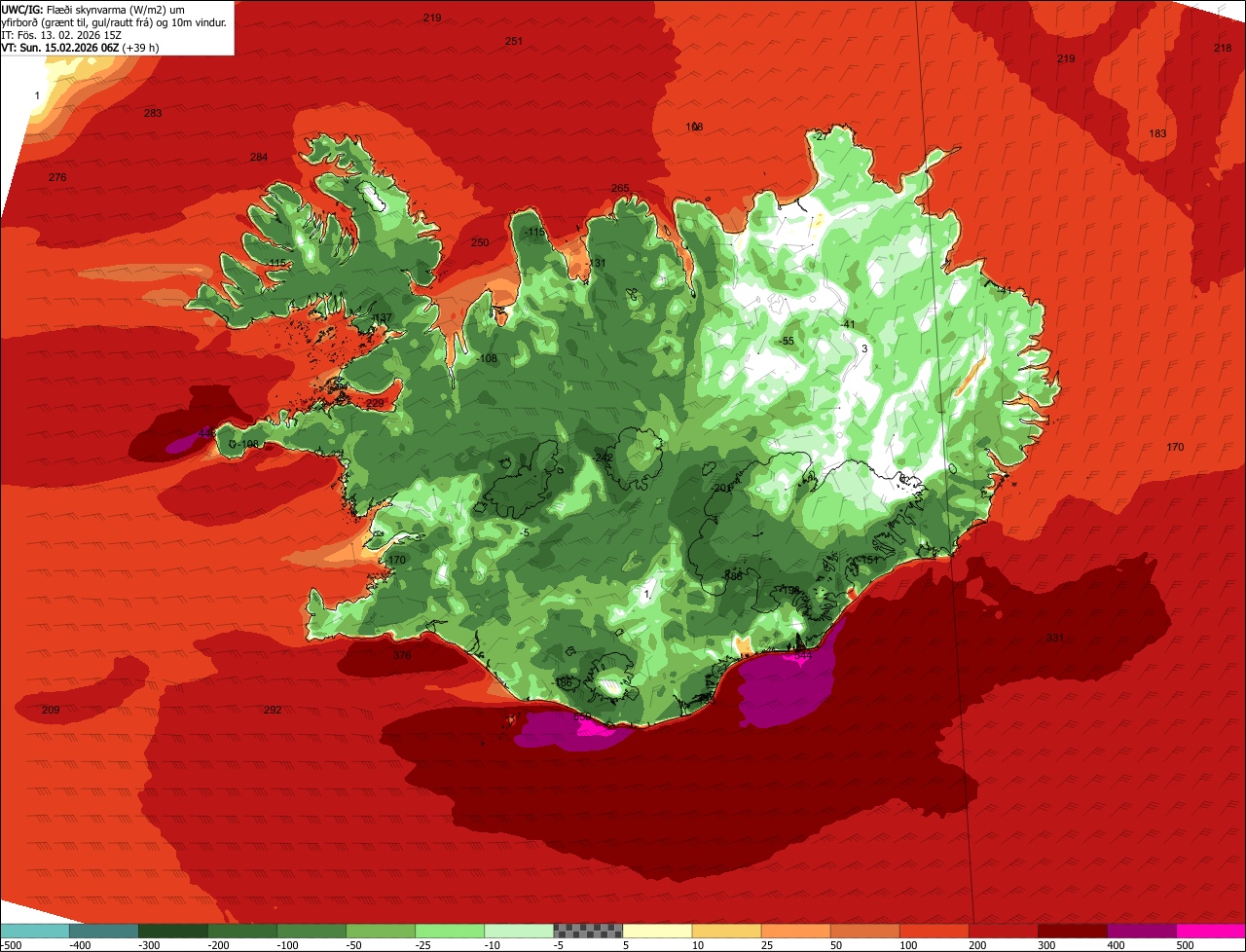
Task: Click the map value 331
Action: click(x=1055, y=638)
